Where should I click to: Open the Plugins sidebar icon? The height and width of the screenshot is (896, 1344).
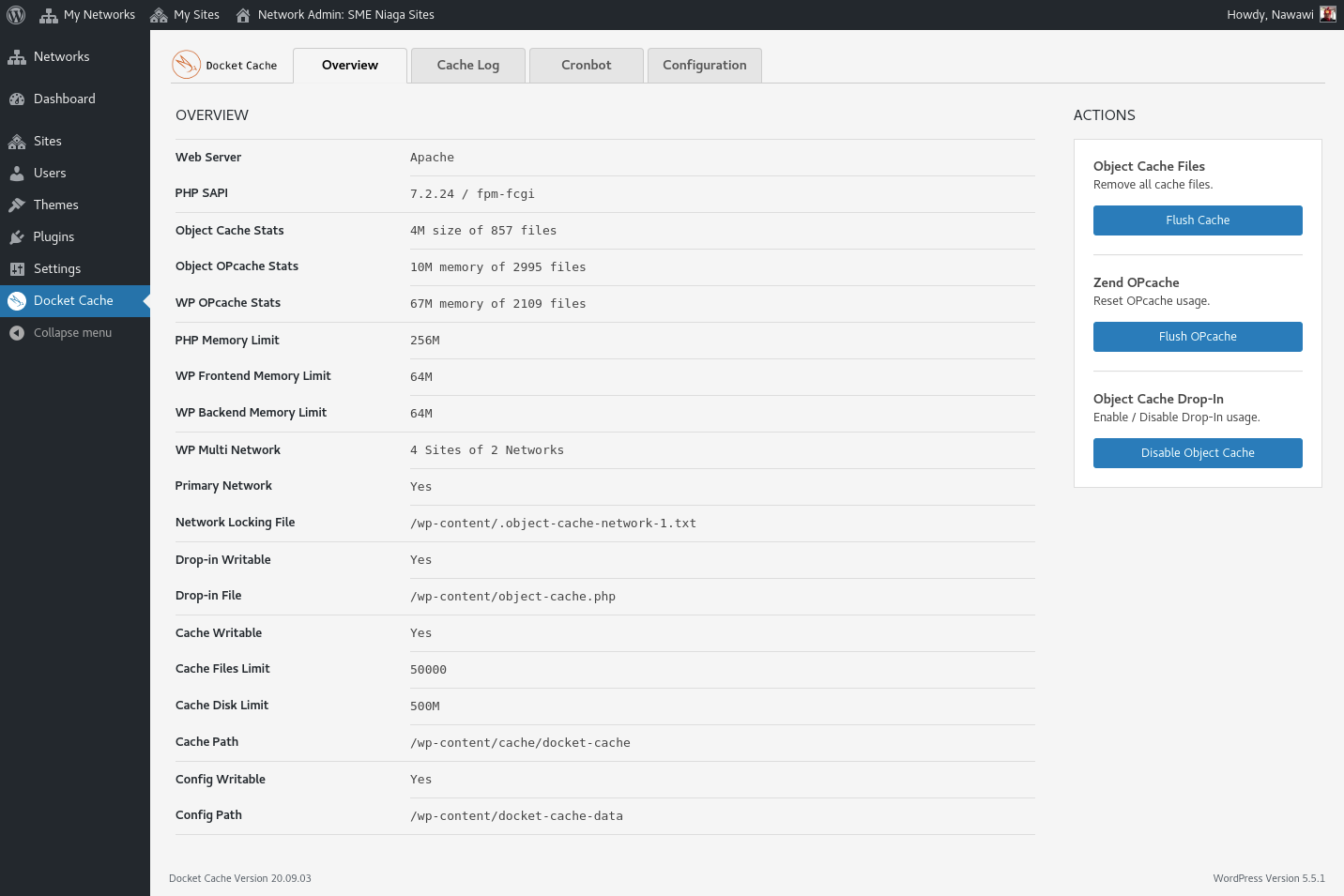(17, 236)
